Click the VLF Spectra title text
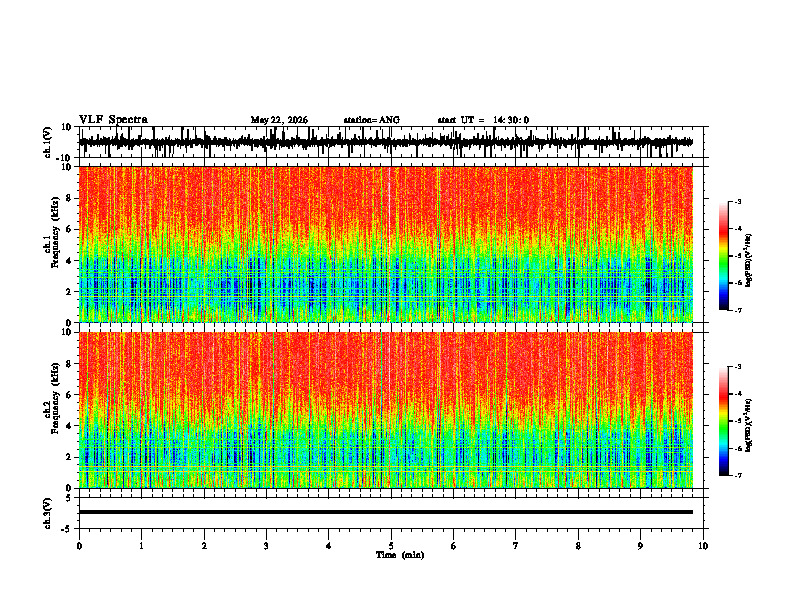 [113, 120]
